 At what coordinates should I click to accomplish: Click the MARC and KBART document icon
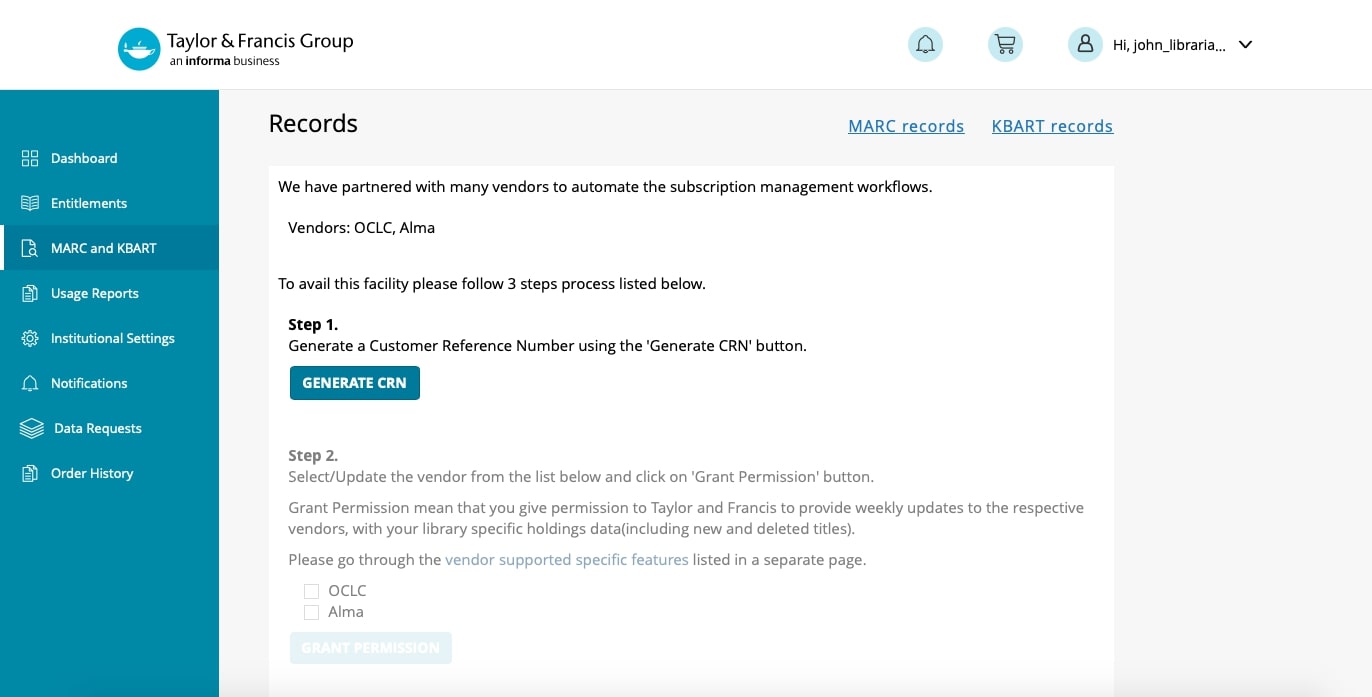(30, 248)
